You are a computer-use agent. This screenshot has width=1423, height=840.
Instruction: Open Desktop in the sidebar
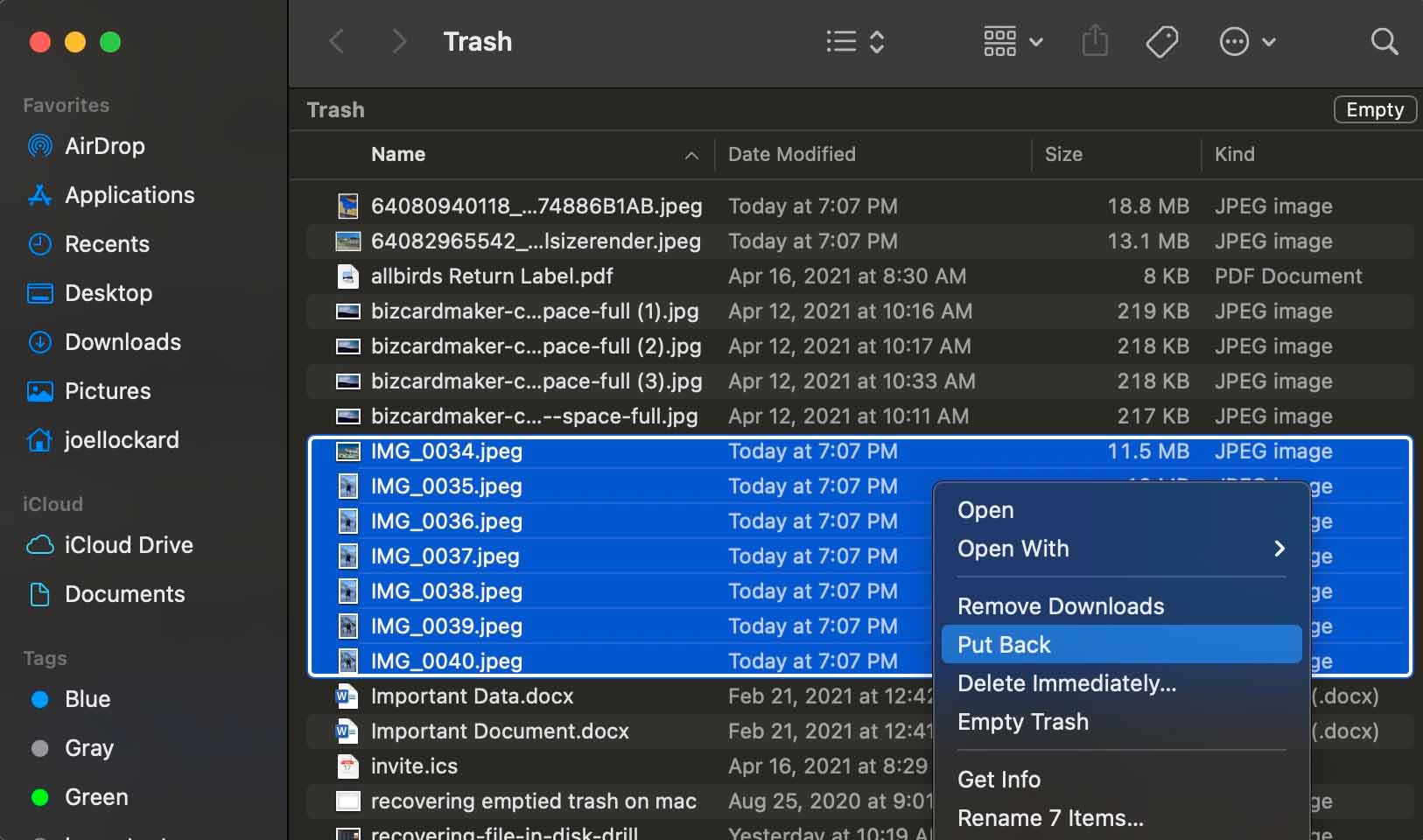pos(89,293)
